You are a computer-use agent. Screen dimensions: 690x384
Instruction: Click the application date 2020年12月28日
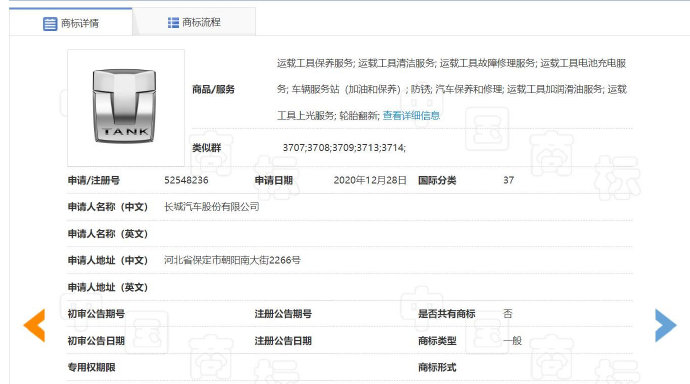click(370, 180)
